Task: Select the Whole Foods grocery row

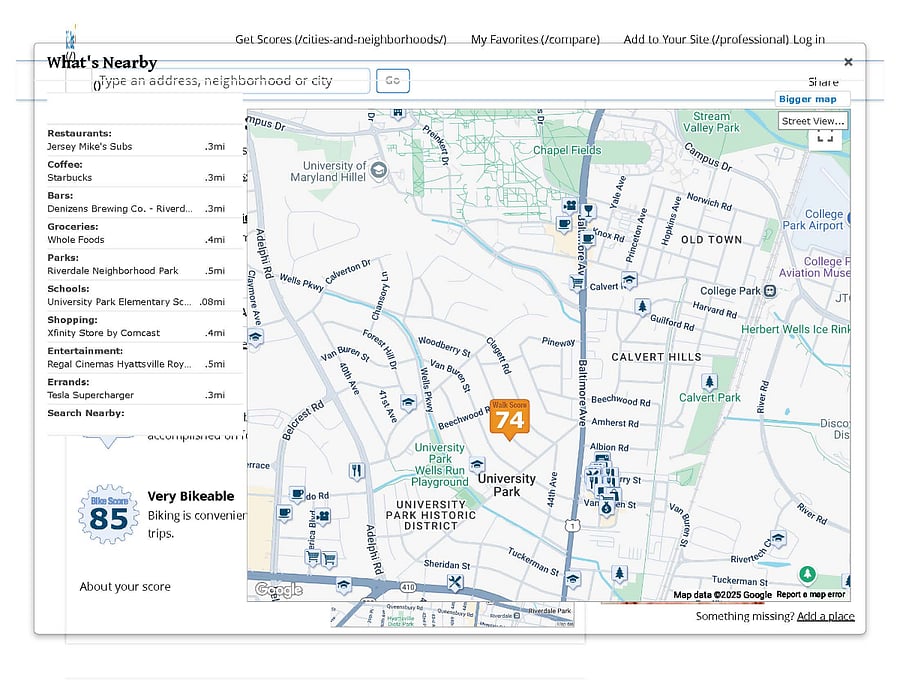Action: pyautogui.click(x=137, y=239)
